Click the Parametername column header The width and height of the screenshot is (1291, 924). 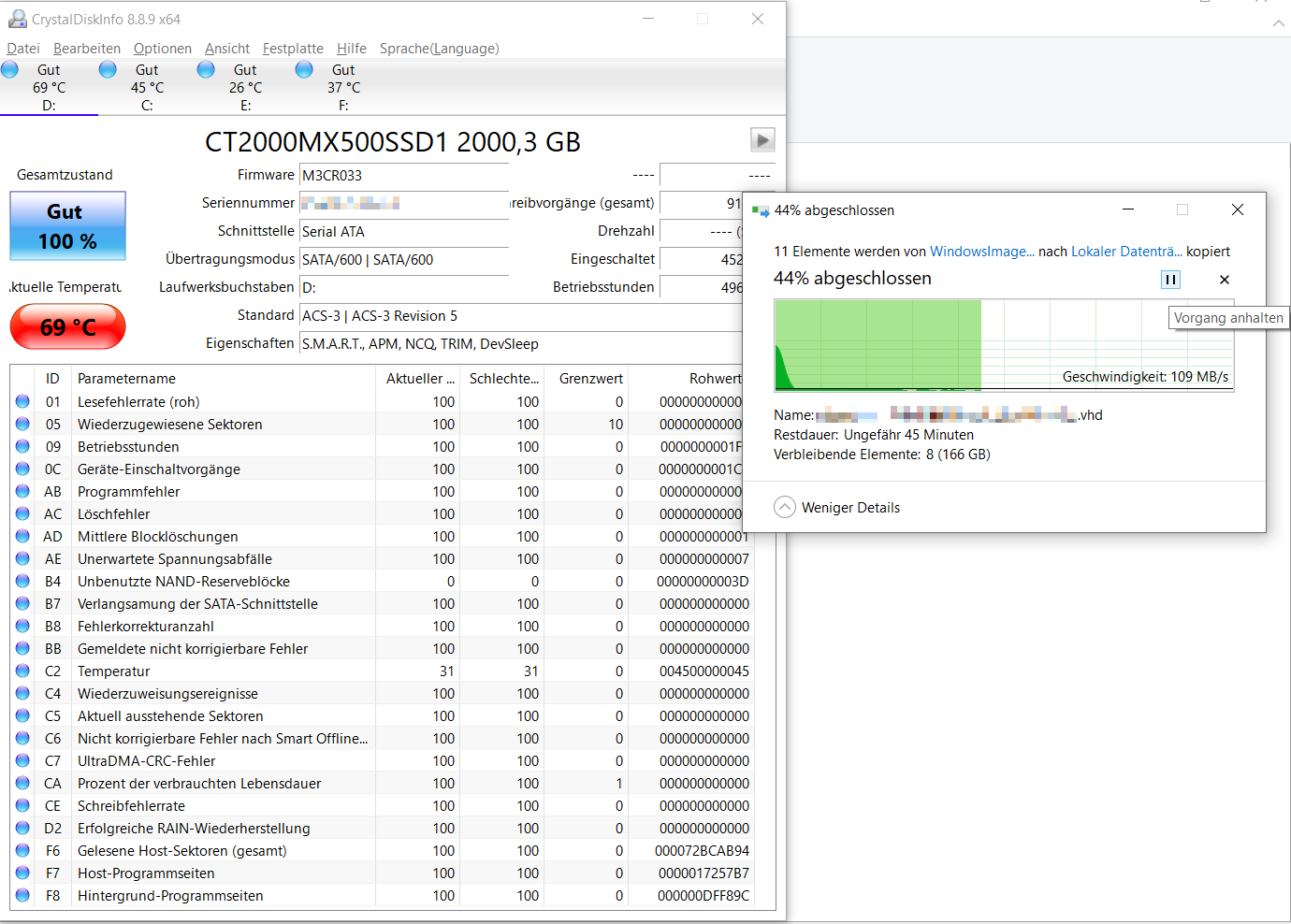tap(225, 378)
